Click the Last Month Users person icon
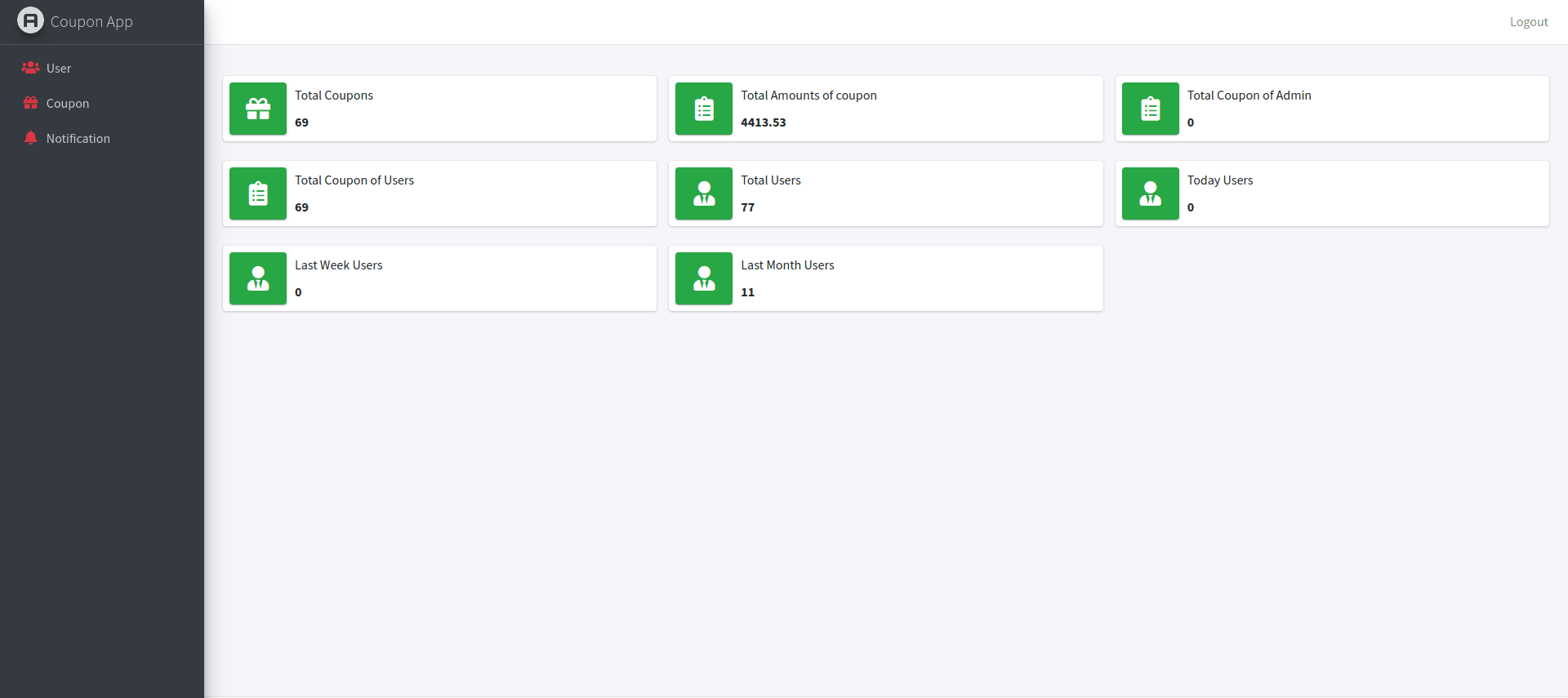Screen dimensions: 1568x698 click(x=704, y=278)
